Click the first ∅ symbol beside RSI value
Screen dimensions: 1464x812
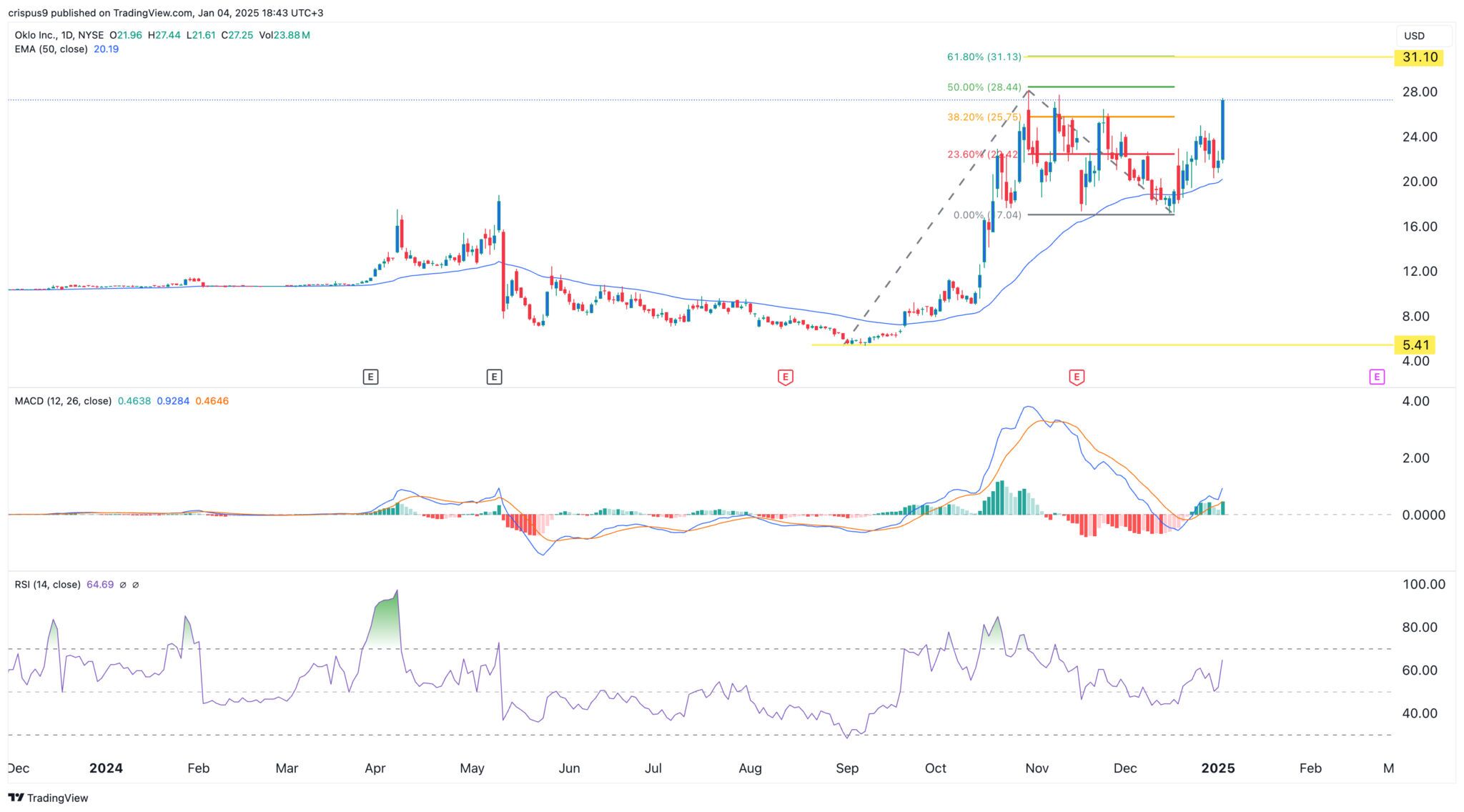pos(123,585)
